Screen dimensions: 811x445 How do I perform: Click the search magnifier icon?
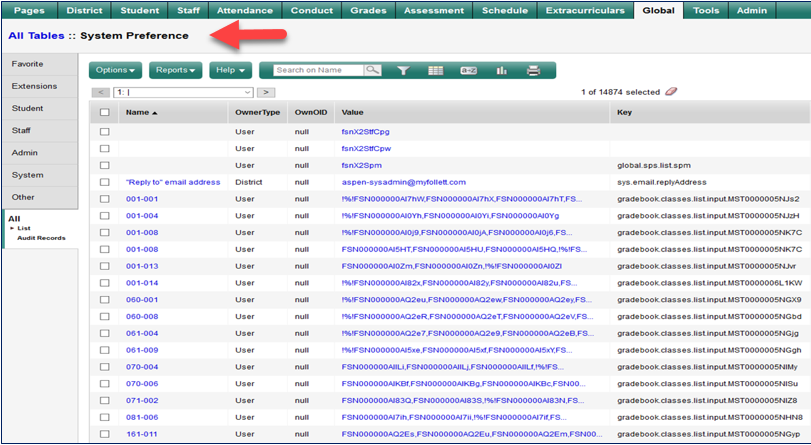pos(372,70)
